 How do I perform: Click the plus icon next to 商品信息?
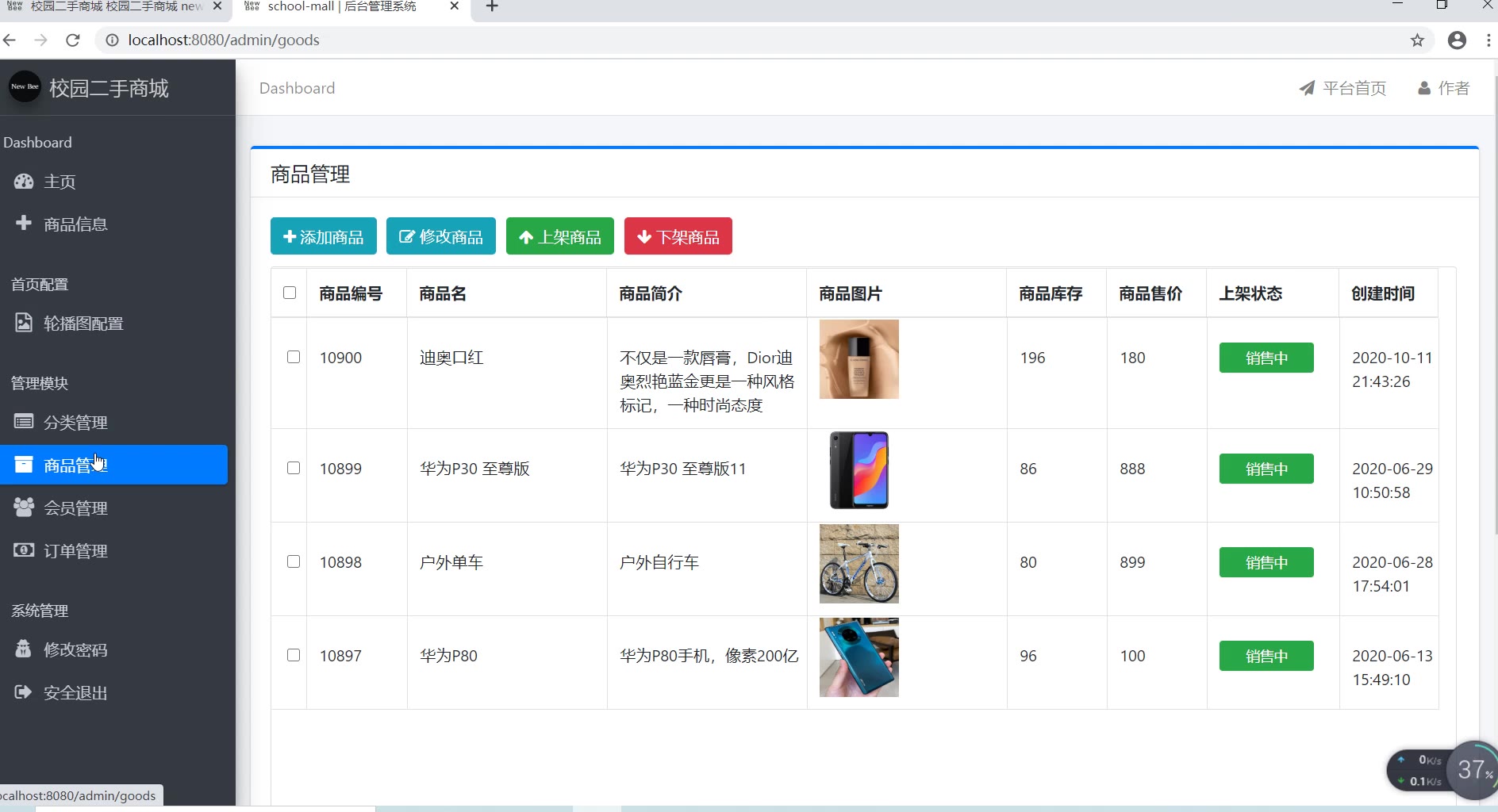click(x=24, y=223)
